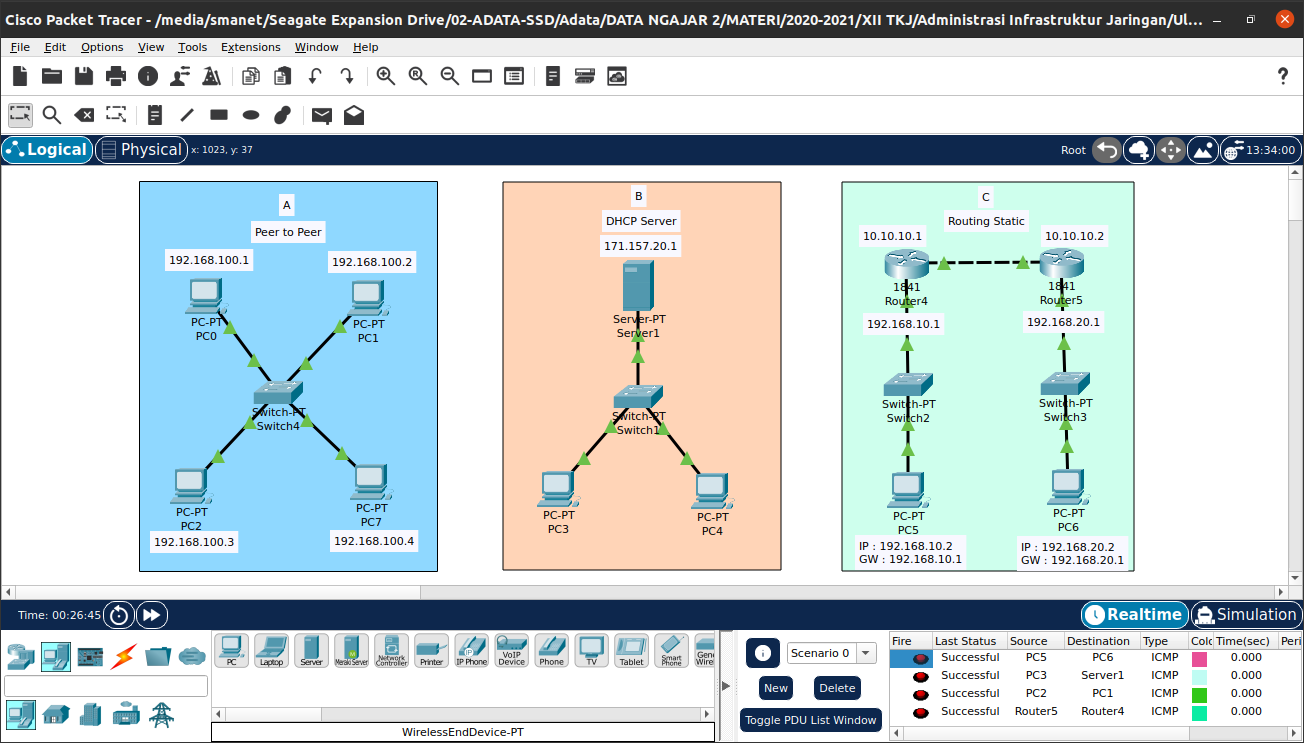Image resolution: width=1304 pixels, height=743 pixels.
Task: Choose the Delete tool
Action: [84, 115]
